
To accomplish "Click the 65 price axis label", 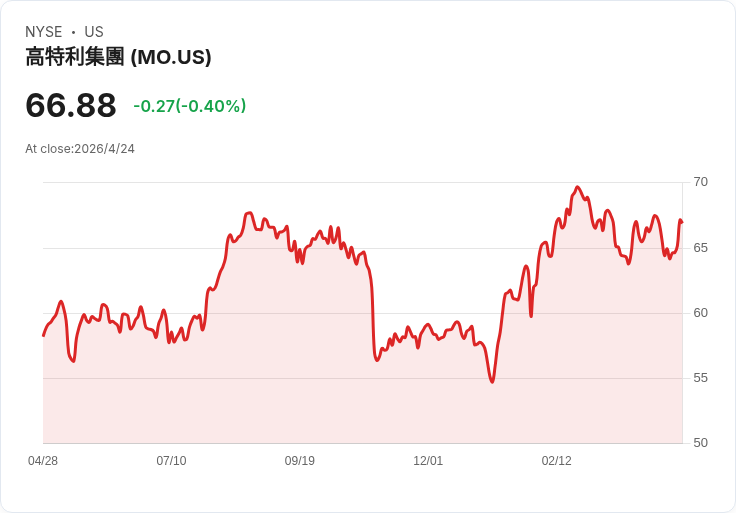I will click(701, 247).
